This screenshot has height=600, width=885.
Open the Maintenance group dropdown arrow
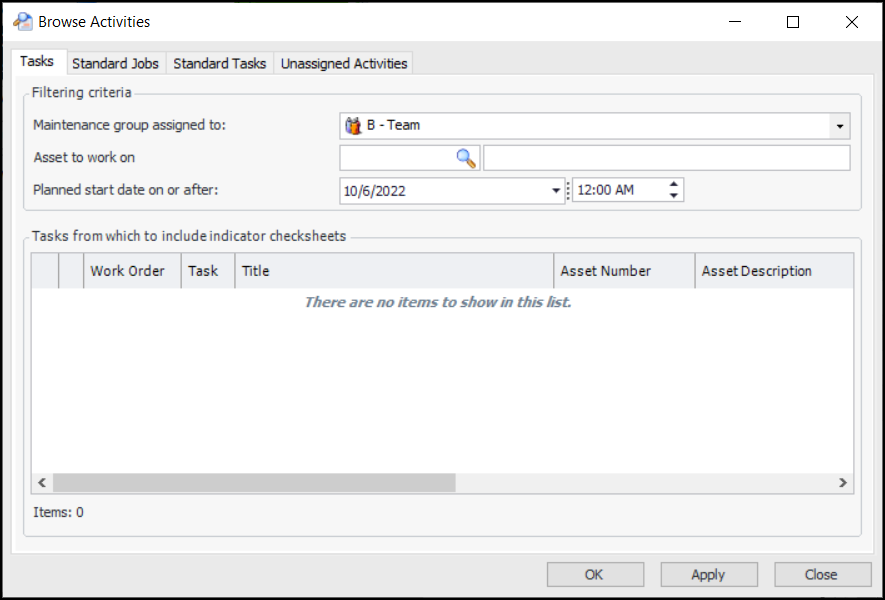[x=840, y=126]
